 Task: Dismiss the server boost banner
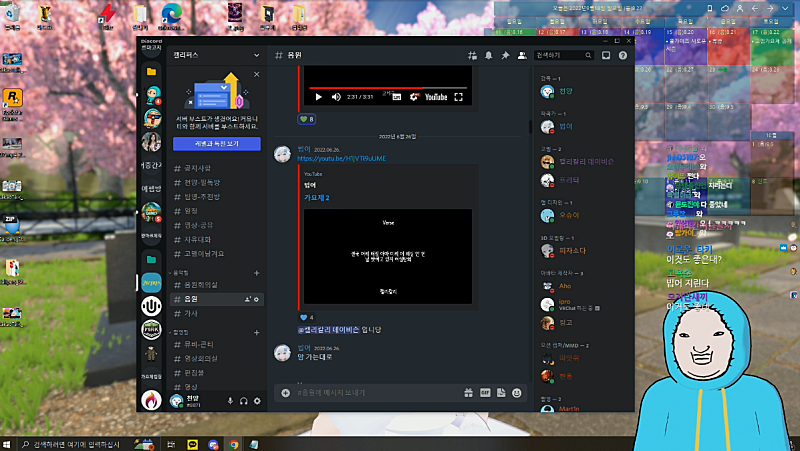click(257, 74)
